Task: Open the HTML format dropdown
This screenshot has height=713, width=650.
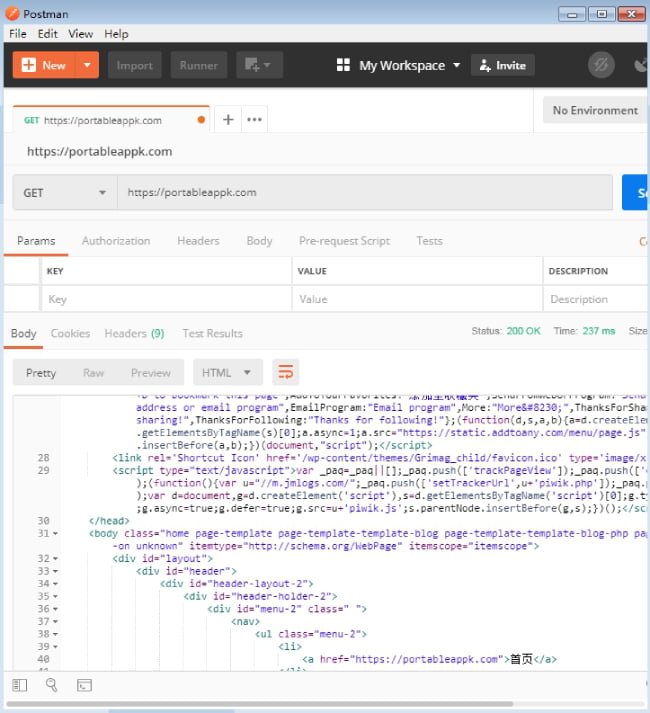Action: tap(225, 373)
